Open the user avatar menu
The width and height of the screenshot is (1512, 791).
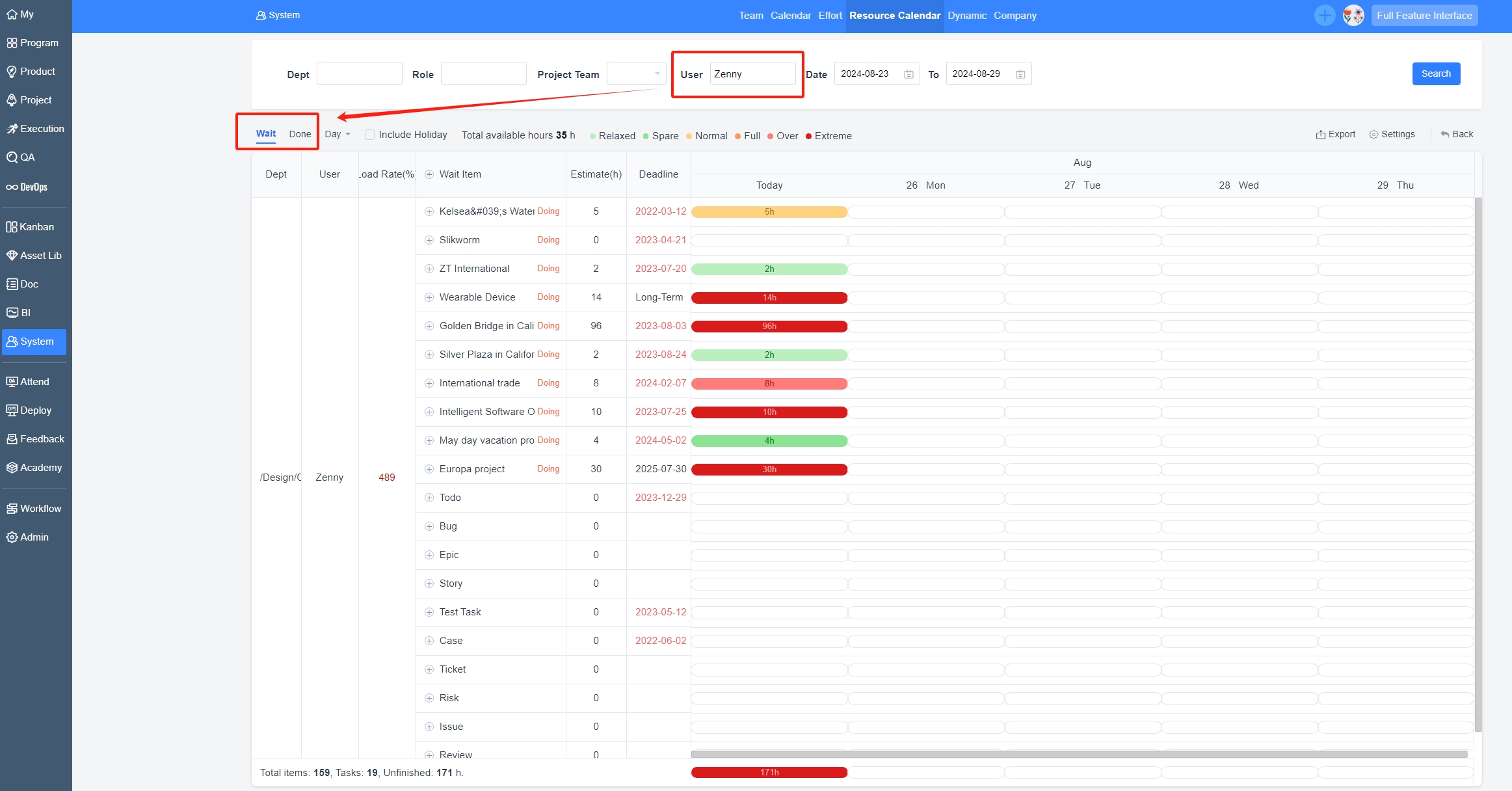point(1353,16)
